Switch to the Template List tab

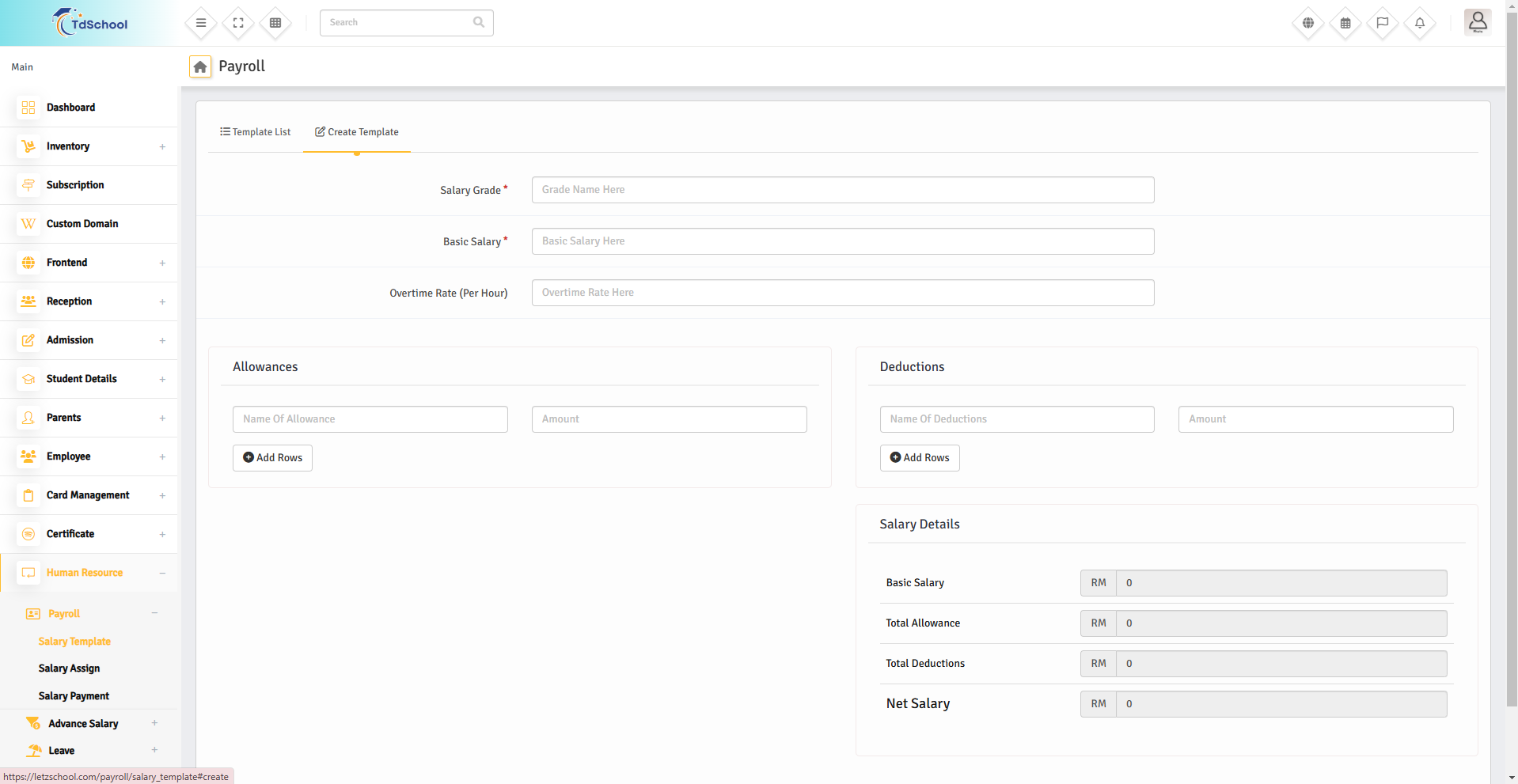(256, 132)
